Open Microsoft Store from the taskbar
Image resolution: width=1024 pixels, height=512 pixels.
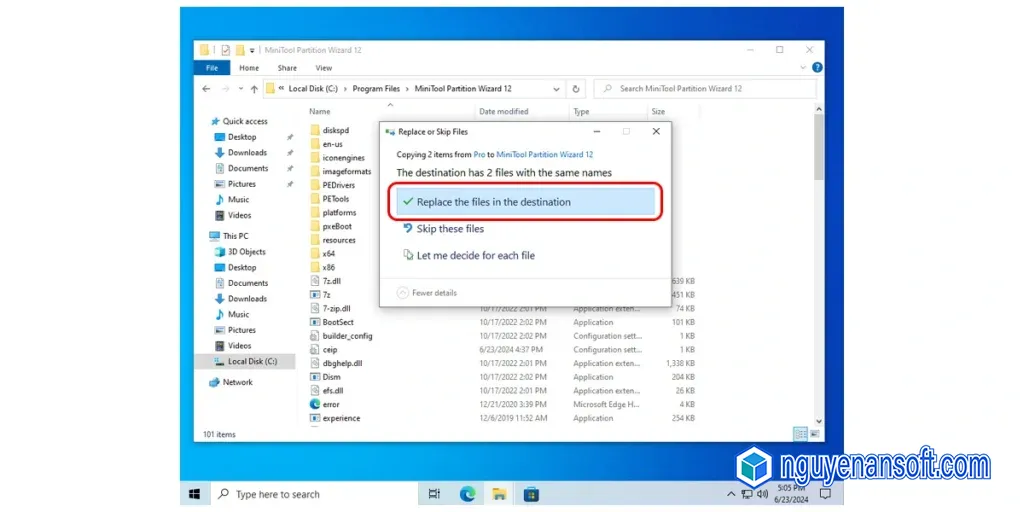coord(532,494)
